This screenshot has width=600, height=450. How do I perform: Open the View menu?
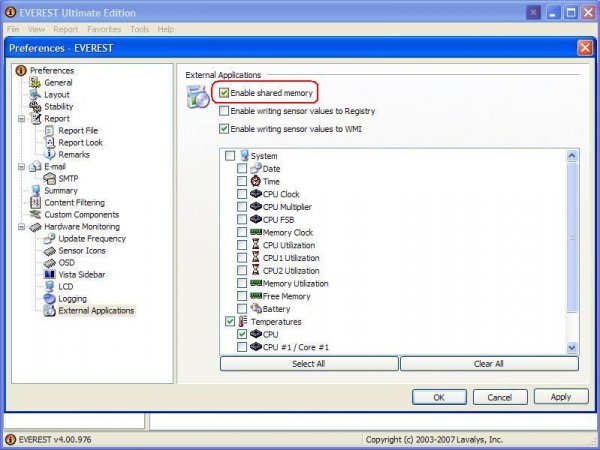coord(36,29)
